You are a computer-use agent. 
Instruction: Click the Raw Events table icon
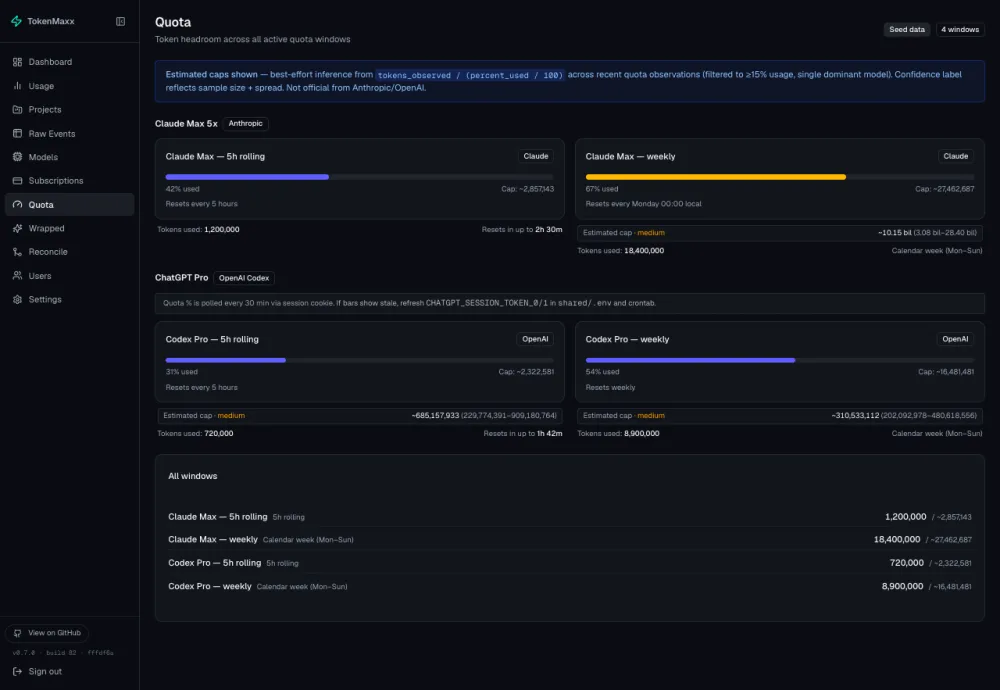(17, 133)
